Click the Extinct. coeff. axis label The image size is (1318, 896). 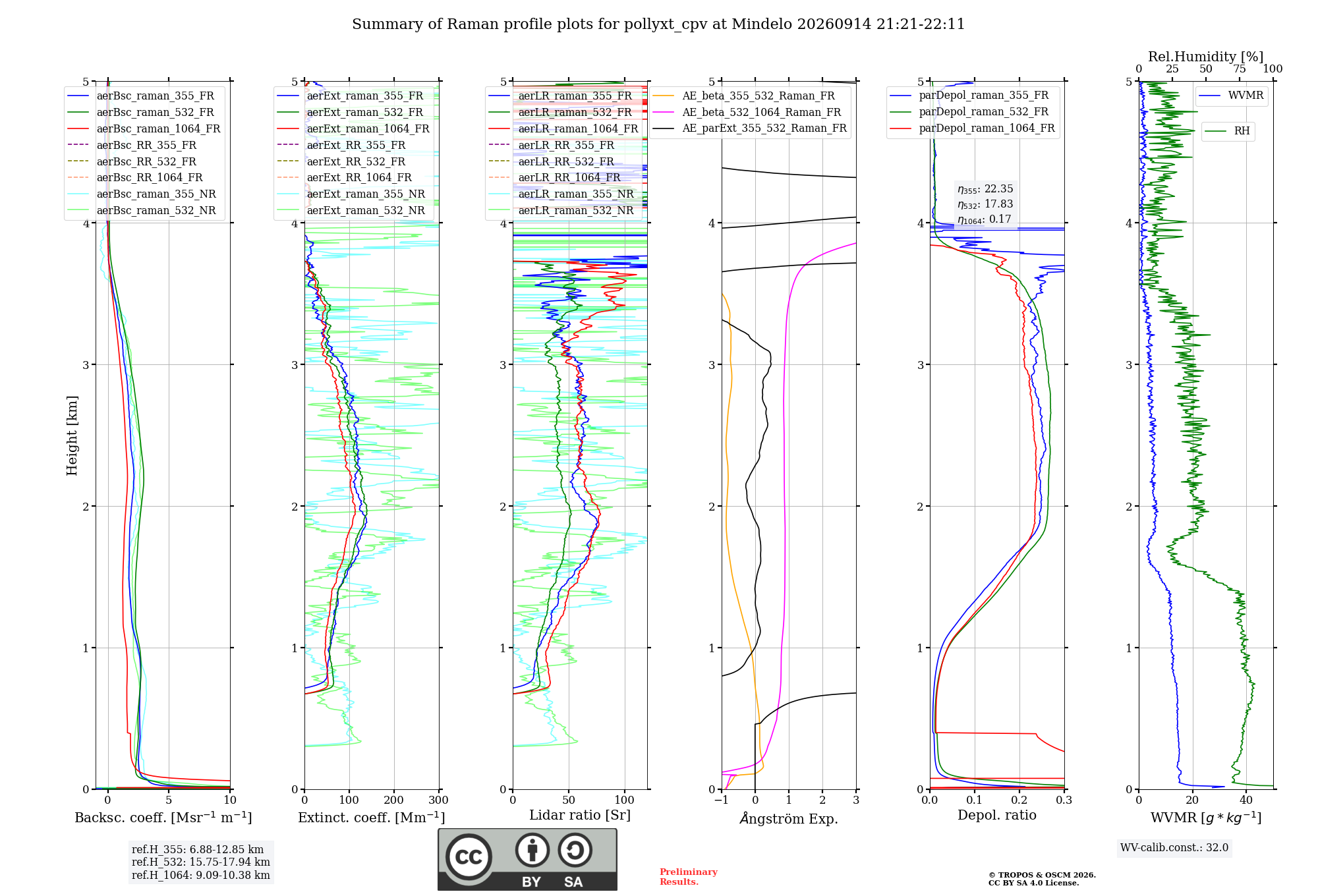[x=372, y=818]
